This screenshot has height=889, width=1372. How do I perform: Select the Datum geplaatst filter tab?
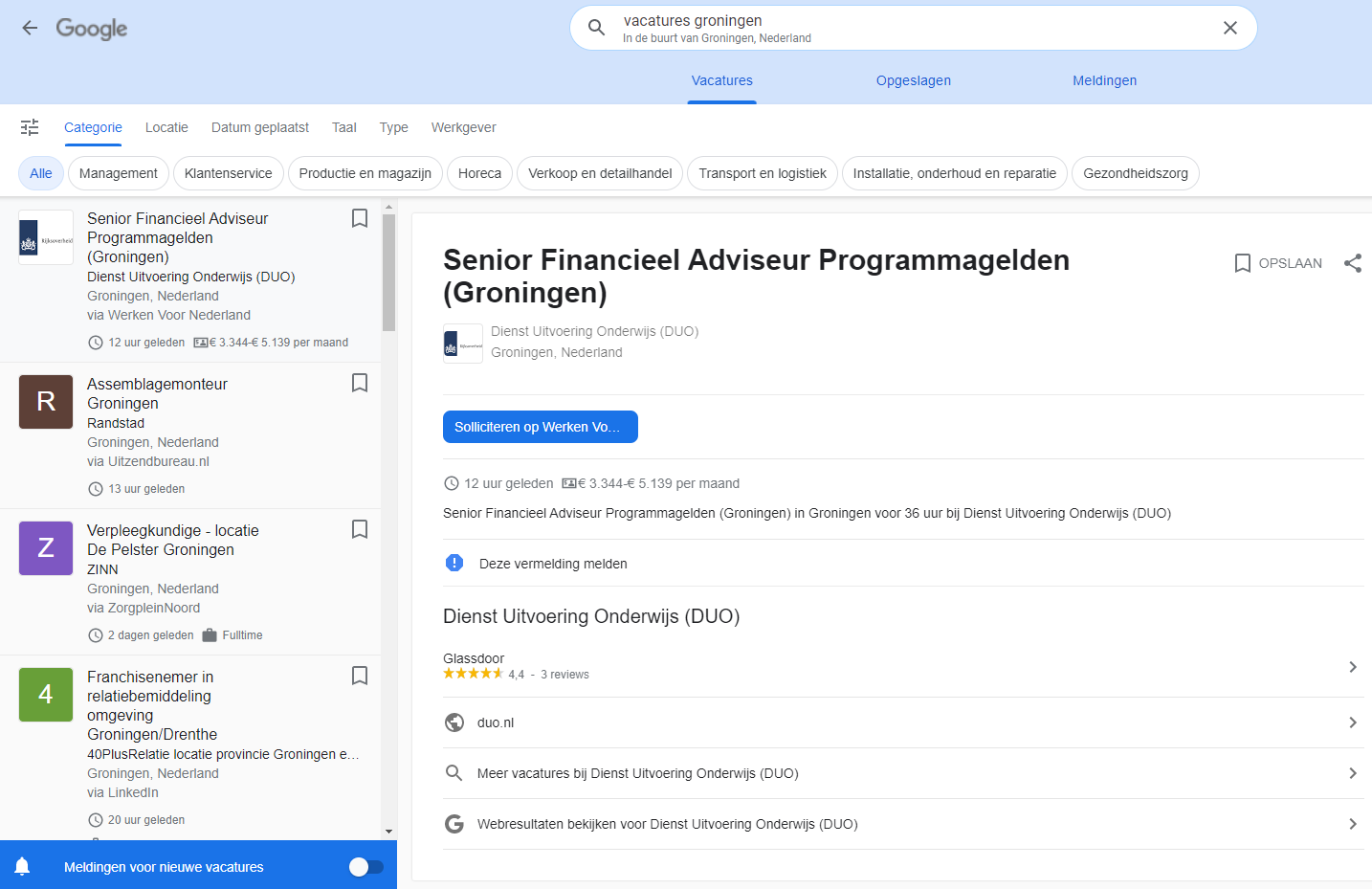pyautogui.click(x=260, y=127)
